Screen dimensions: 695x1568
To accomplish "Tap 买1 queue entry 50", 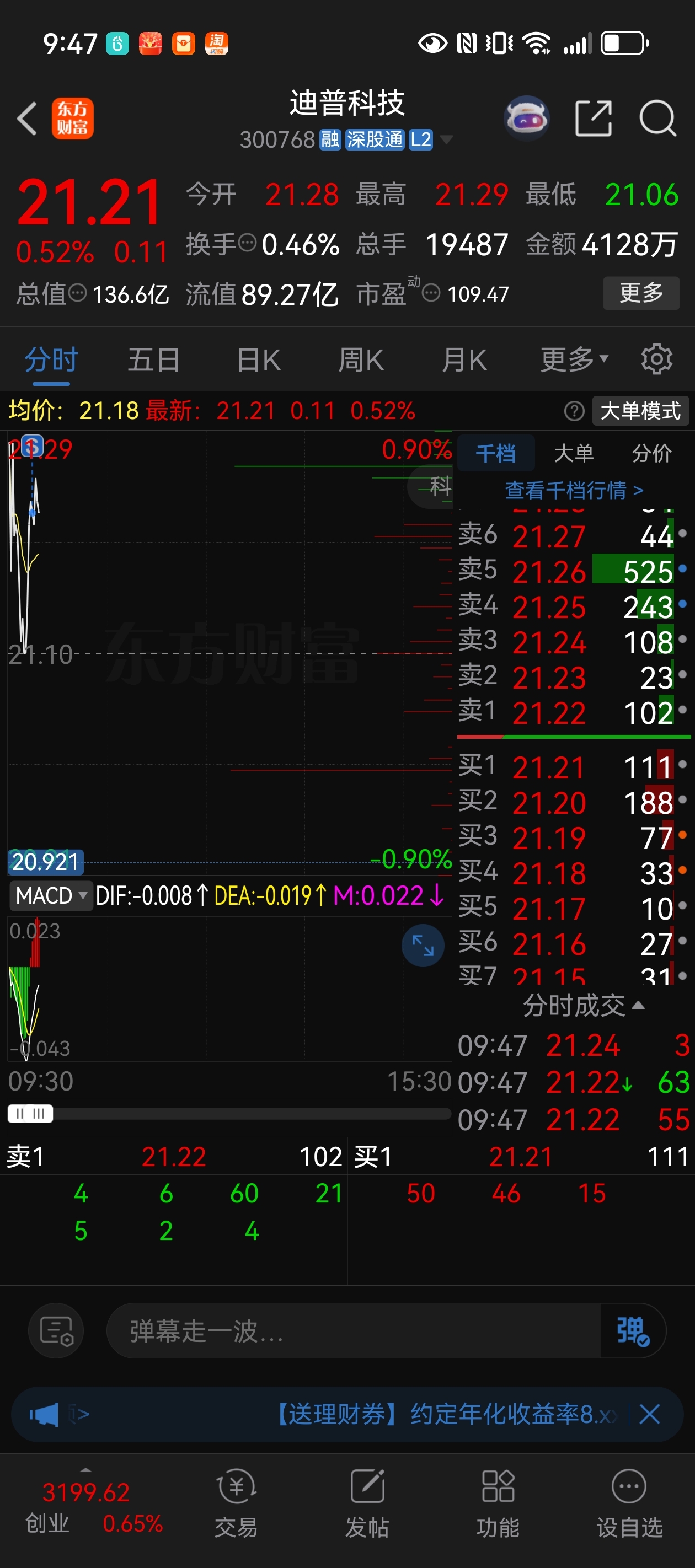I will [421, 1193].
